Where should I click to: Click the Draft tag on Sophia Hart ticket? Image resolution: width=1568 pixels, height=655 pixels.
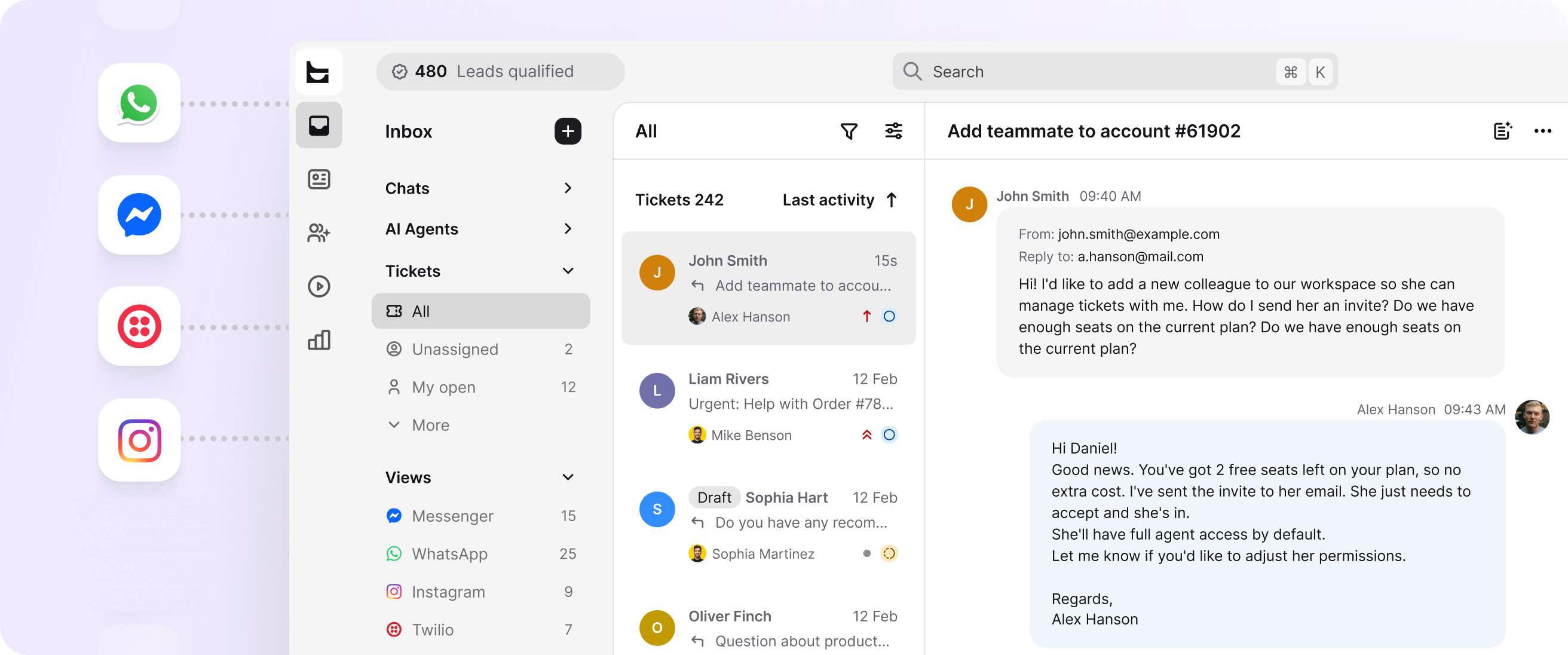coord(714,497)
